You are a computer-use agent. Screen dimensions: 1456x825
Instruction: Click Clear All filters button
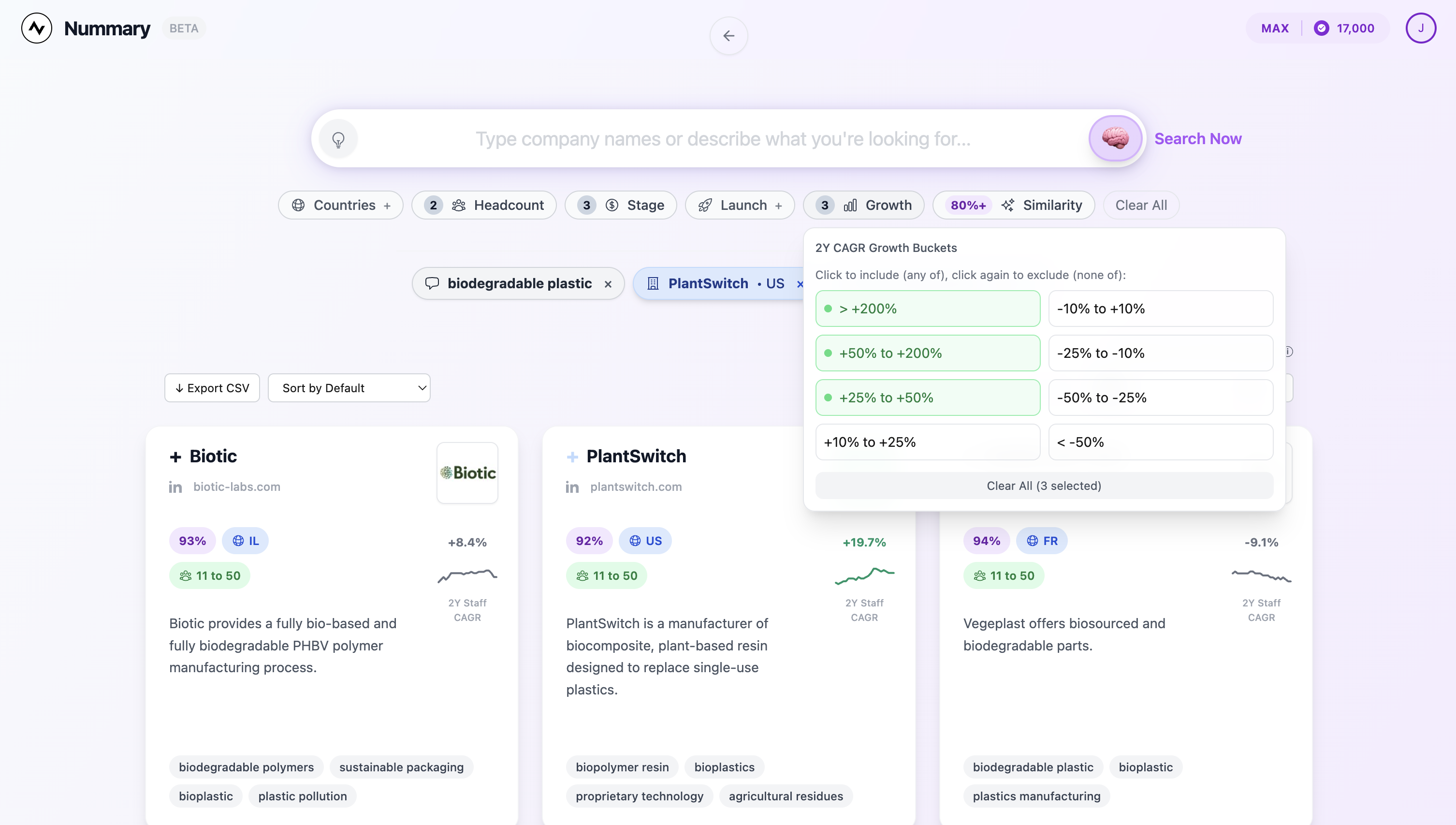tap(1141, 205)
